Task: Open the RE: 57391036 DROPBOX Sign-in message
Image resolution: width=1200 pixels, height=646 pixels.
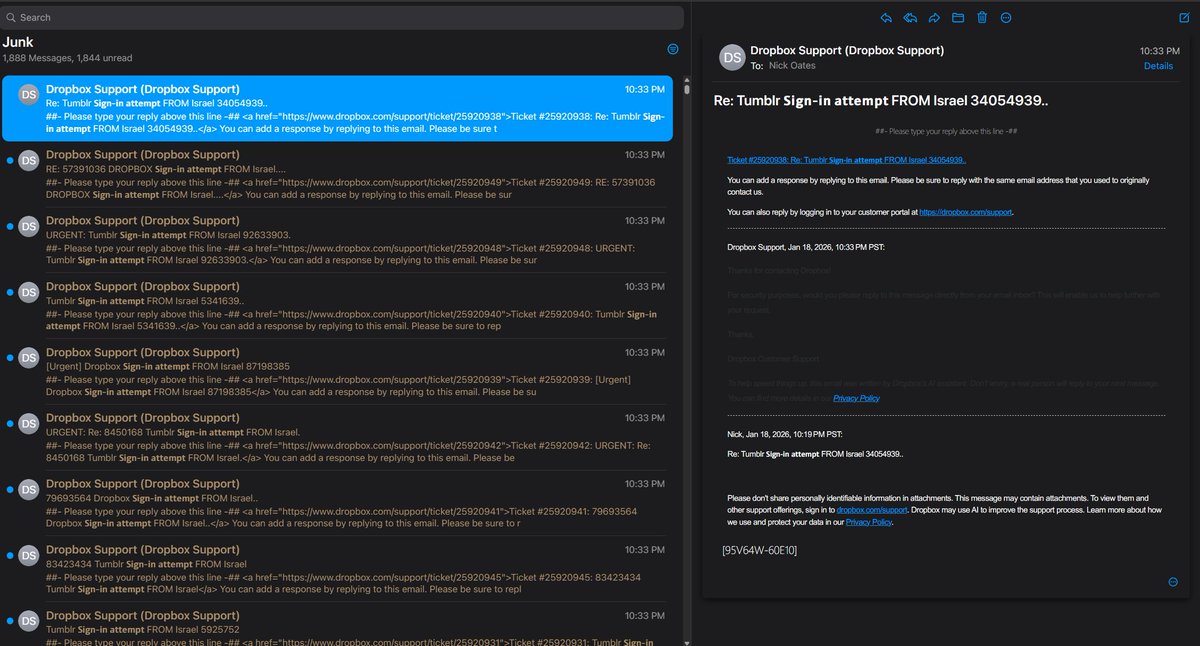Action: (337, 174)
